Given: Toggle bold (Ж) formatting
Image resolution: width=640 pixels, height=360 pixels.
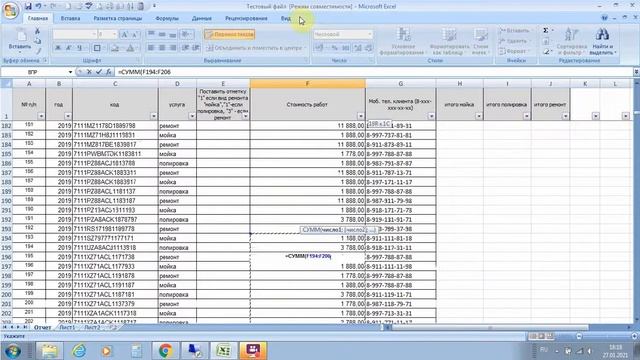Looking at the screenshot, I should (x=58, y=48).
